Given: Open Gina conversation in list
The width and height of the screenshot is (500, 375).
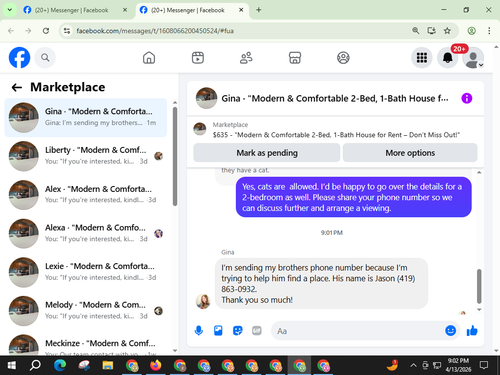Looking at the screenshot, I should [x=86, y=117].
